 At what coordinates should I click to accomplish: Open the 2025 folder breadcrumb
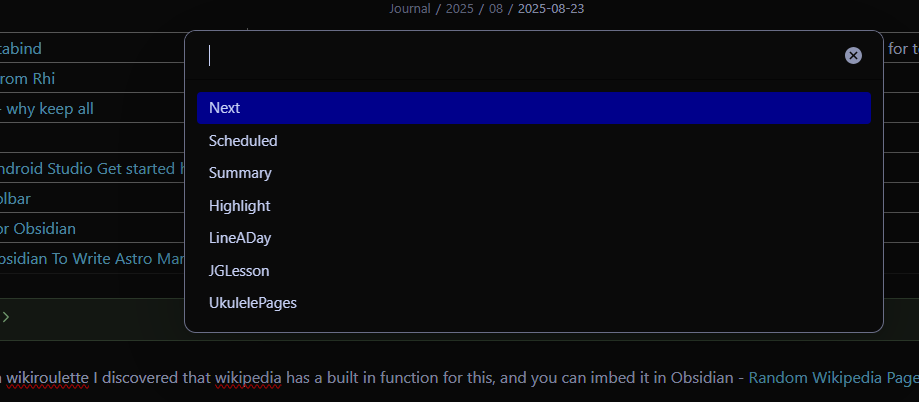460,9
